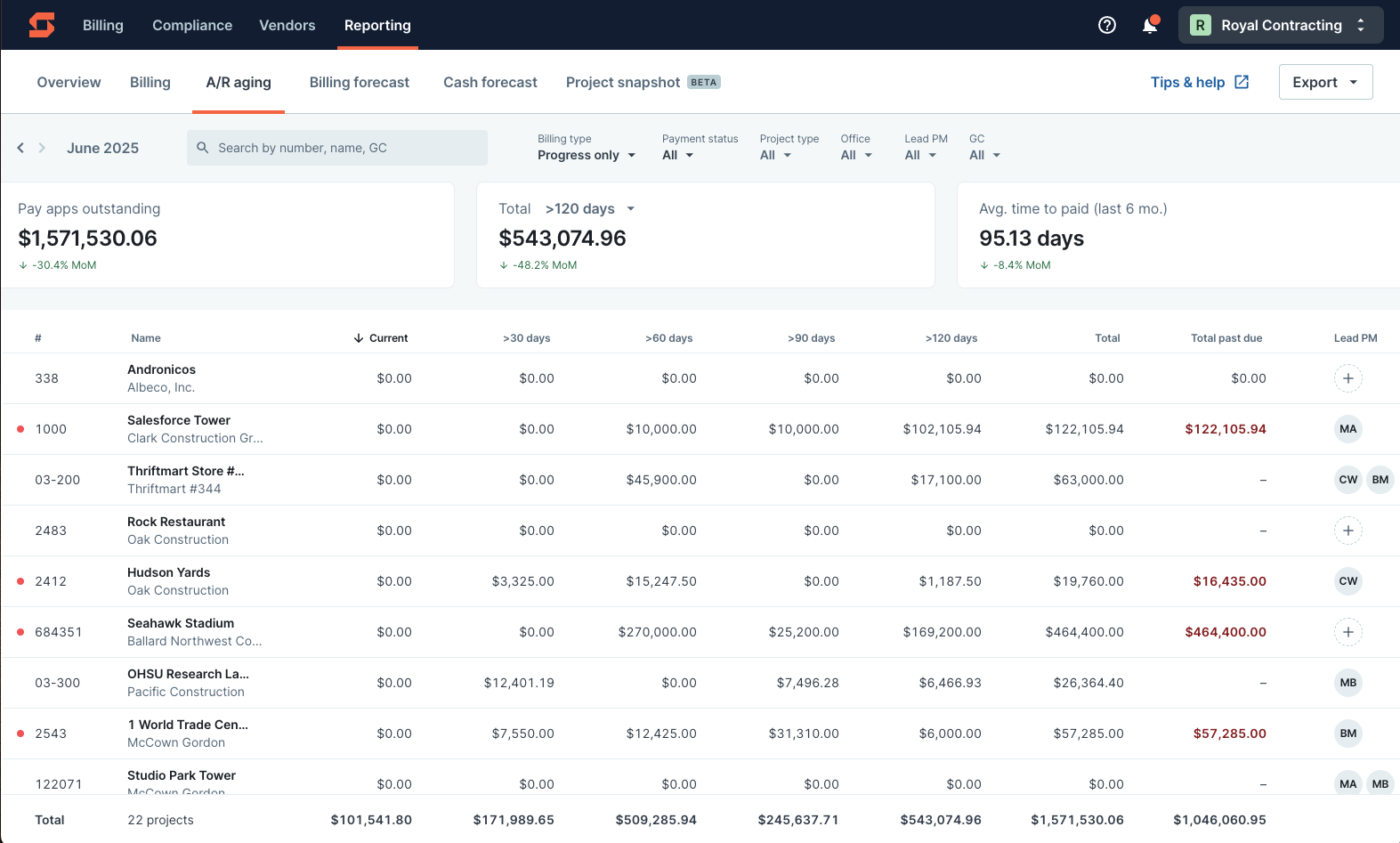Open the Payment status filter
Viewport: 1400px width, 843px height.
678,155
